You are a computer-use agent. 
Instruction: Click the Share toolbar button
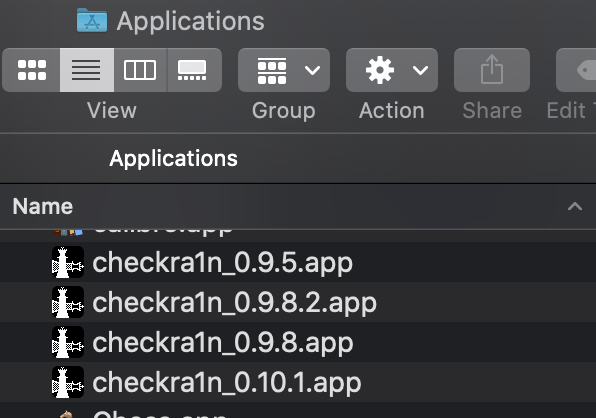pyautogui.click(x=492, y=70)
